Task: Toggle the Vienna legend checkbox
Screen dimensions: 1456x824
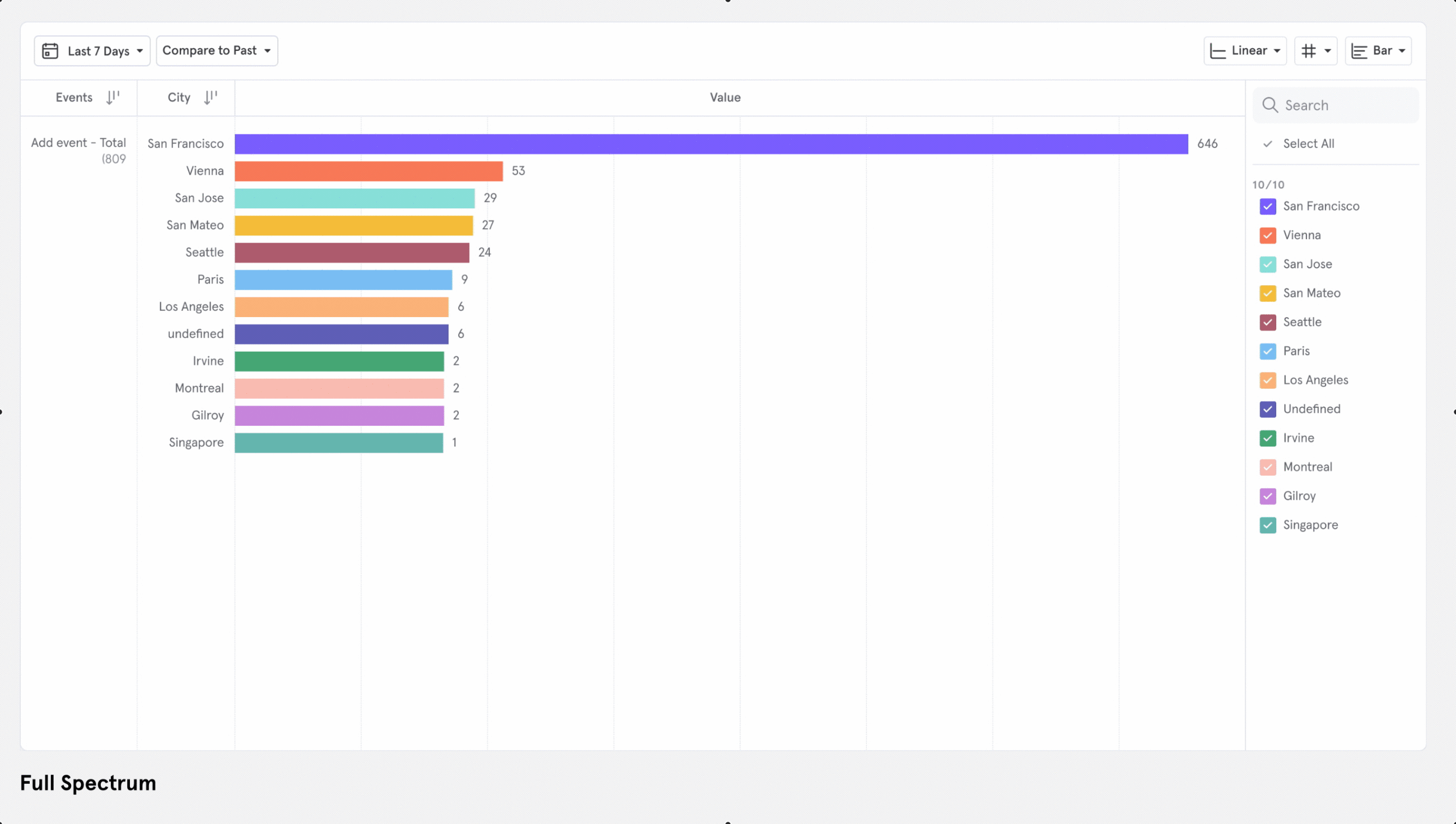Action: pyautogui.click(x=1267, y=235)
